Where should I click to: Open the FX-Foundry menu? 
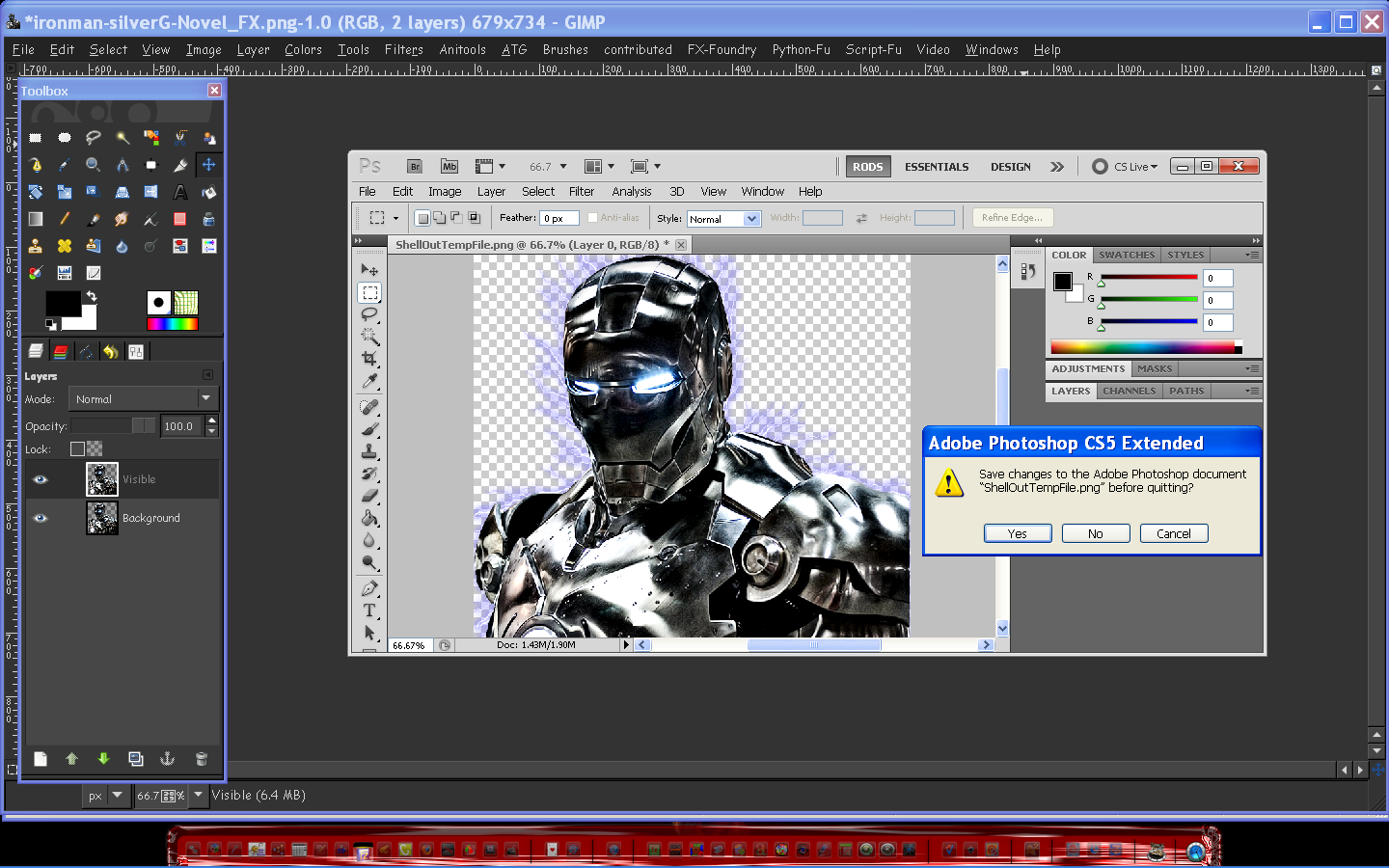click(721, 49)
